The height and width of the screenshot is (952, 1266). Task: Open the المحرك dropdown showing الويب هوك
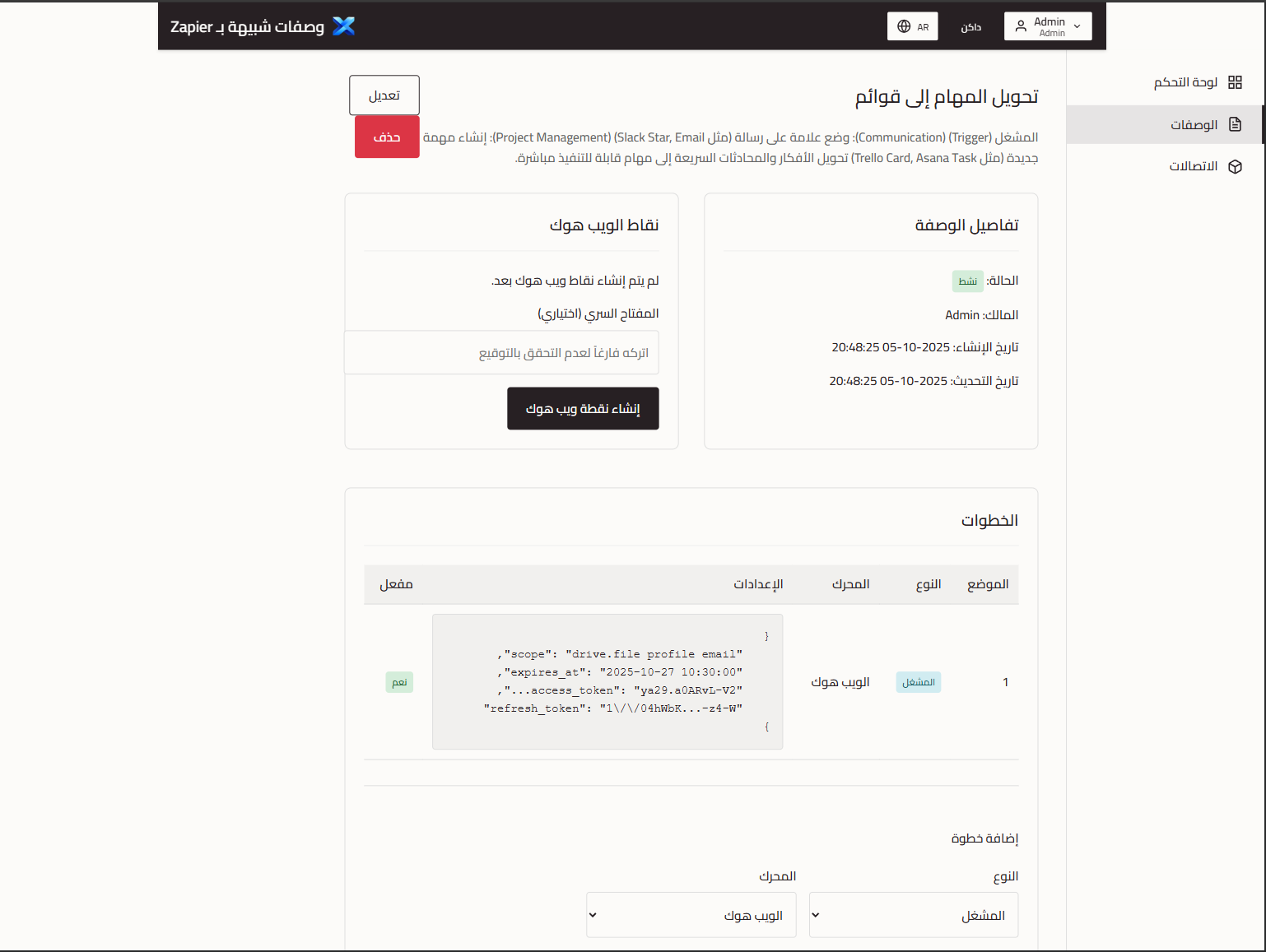691,914
